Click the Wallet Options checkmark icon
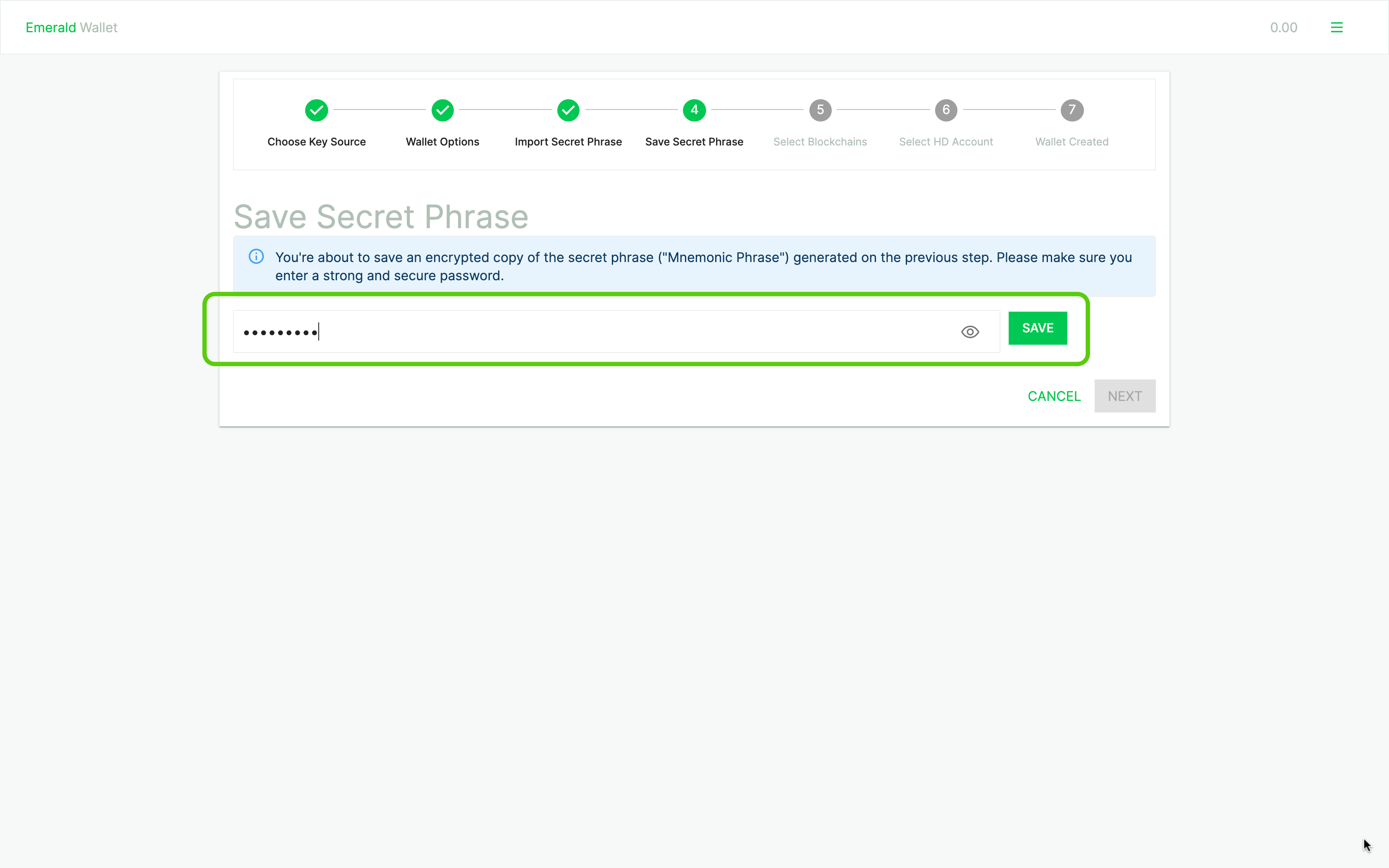Image resolution: width=1389 pixels, height=868 pixels. 442,110
